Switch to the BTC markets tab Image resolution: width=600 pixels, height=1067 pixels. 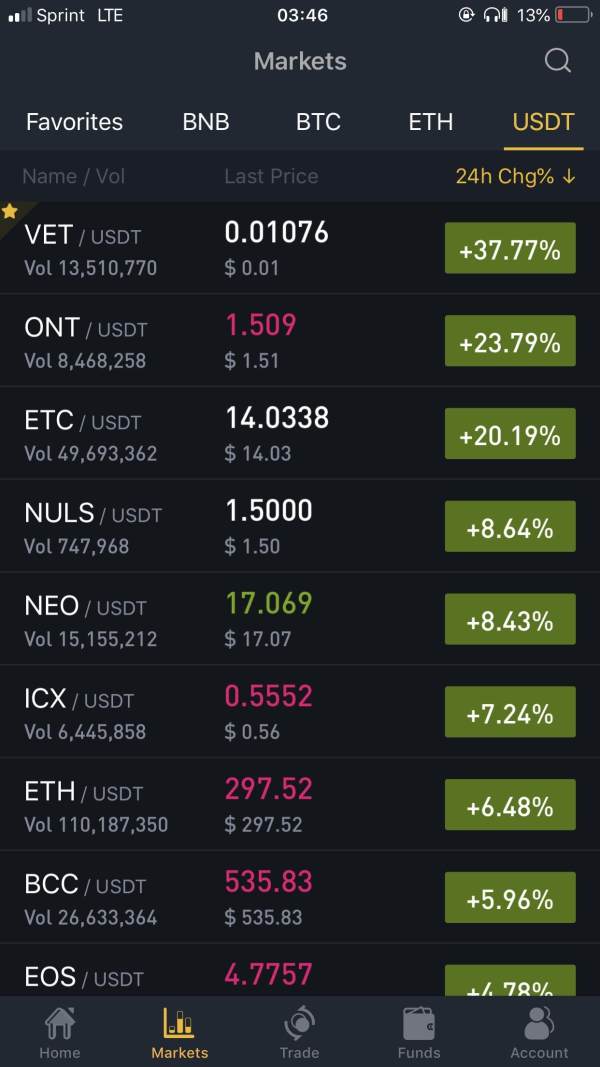(x=318, y=122)
